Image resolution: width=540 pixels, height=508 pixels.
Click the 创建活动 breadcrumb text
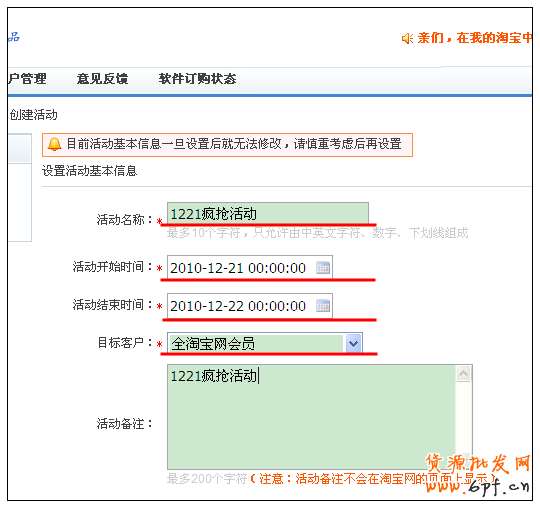33,115
